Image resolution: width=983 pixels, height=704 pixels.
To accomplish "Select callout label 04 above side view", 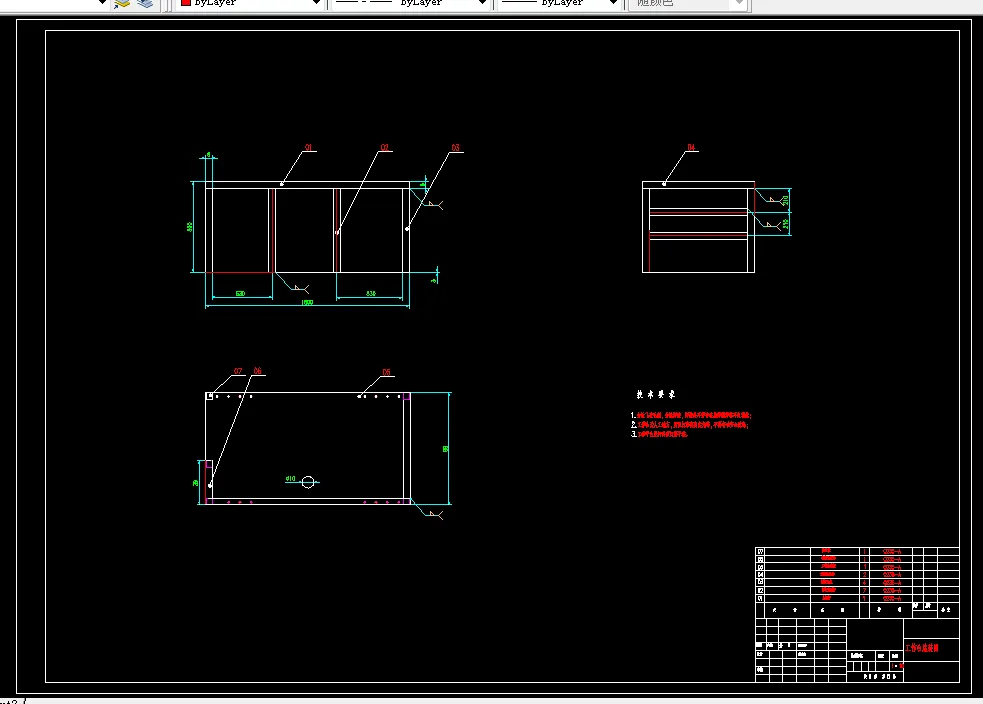I will (x=691, y=147).
